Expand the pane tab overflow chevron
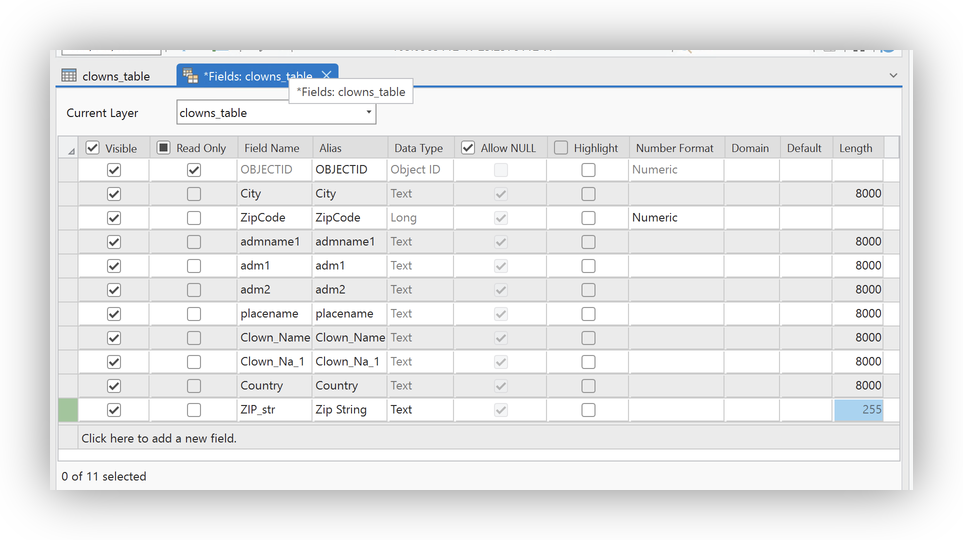 click(x=893, y=76)
